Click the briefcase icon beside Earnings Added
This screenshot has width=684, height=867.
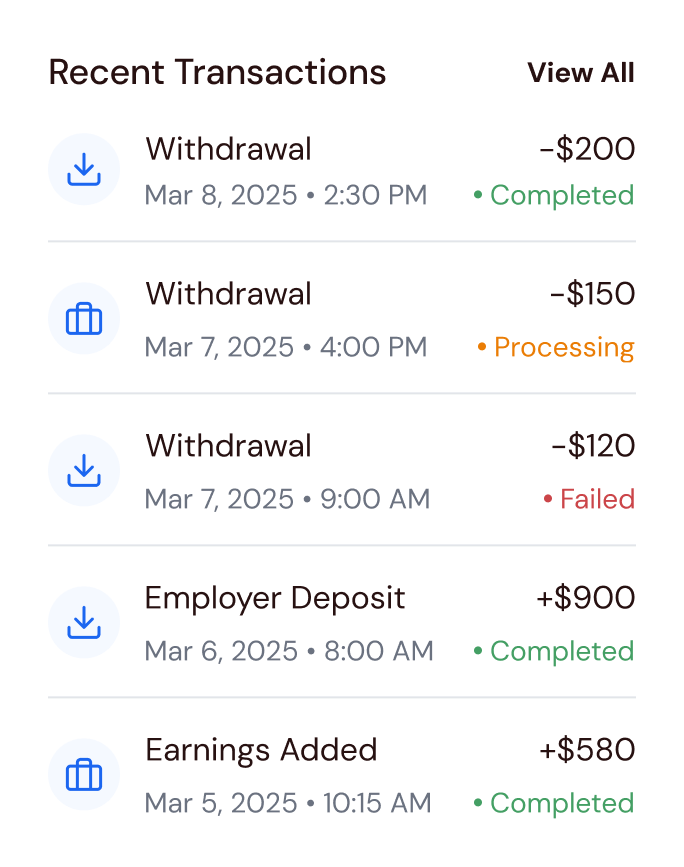tap(84, 775)
